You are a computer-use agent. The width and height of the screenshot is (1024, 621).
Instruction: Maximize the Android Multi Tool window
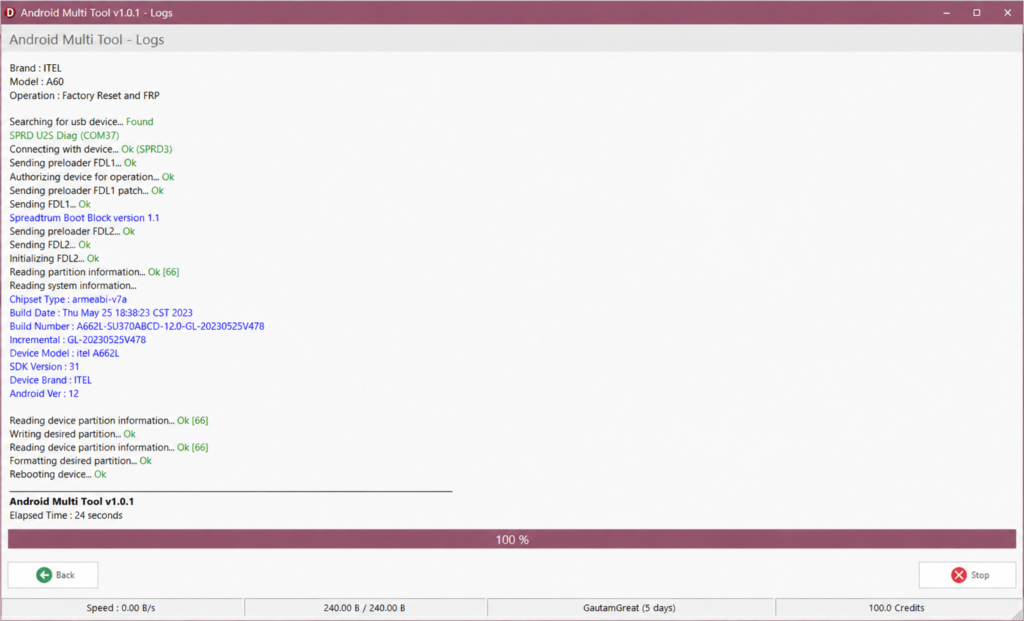[x=977, y=12]
